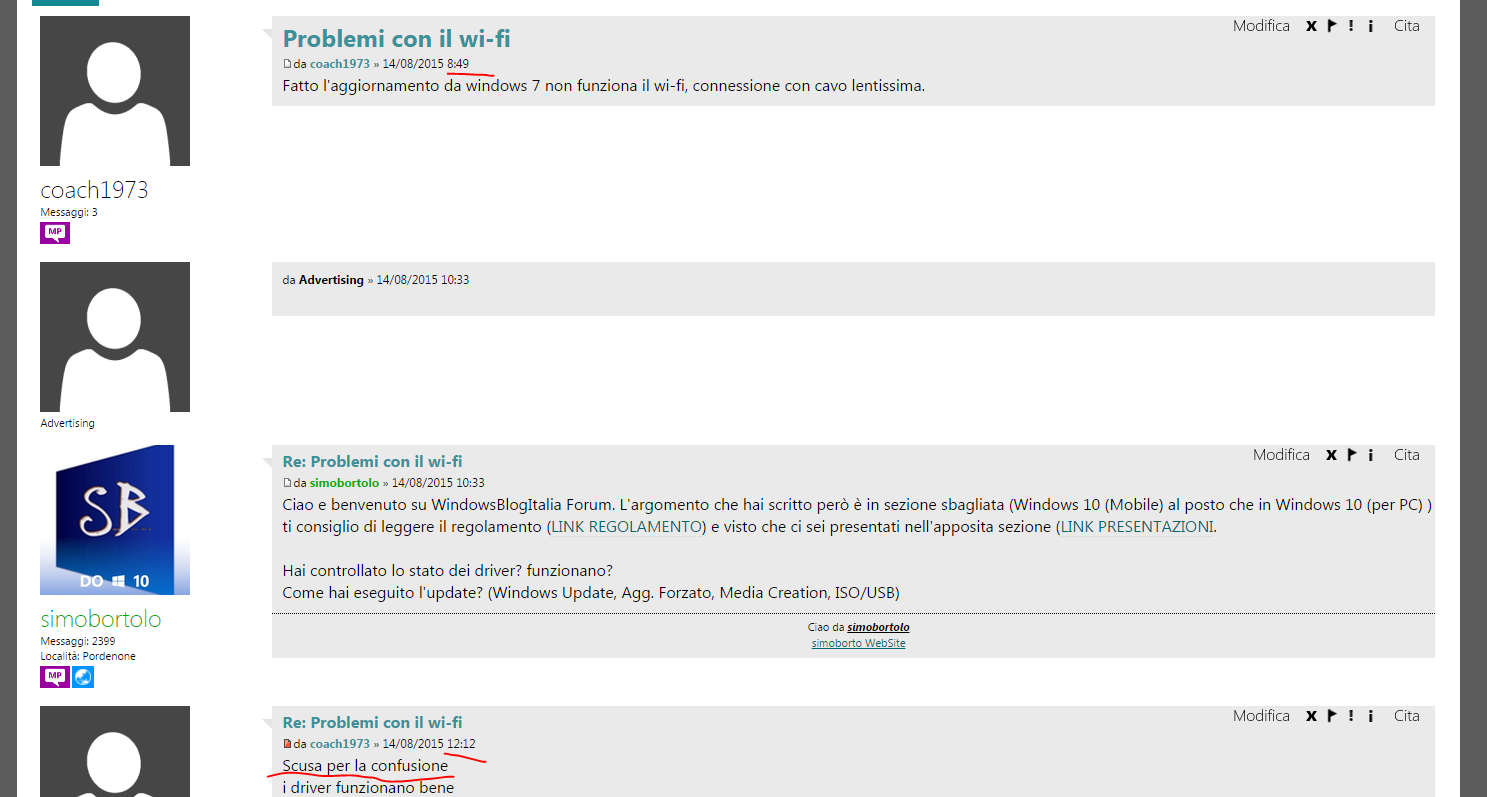
Task: Click timestamp '14/08/2015 12:12'
Action: (x=428, y=744)
